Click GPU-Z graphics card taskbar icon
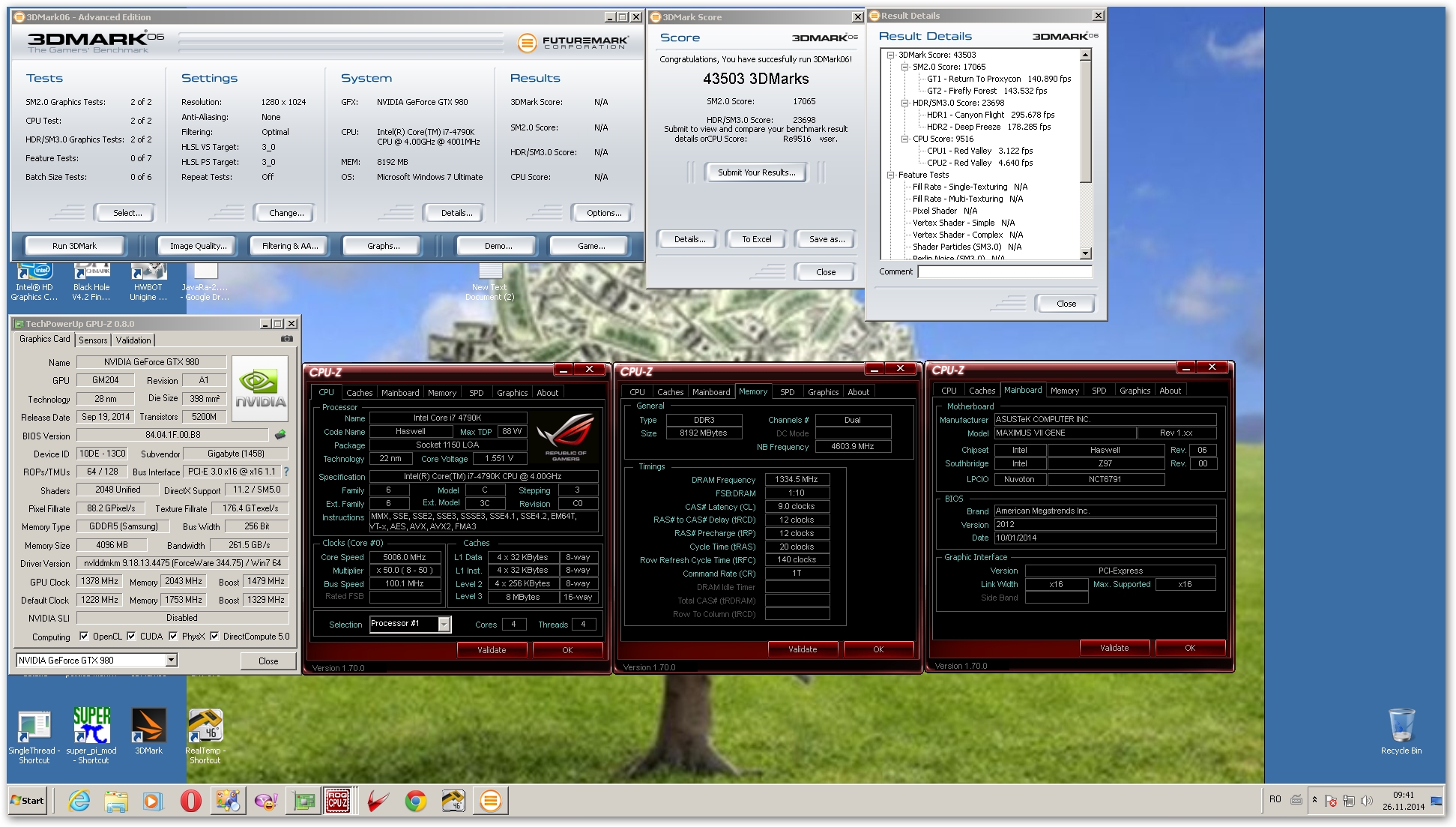Image resolution: width=1456 pixels, height=827 pixels. (x=303, y=801)
